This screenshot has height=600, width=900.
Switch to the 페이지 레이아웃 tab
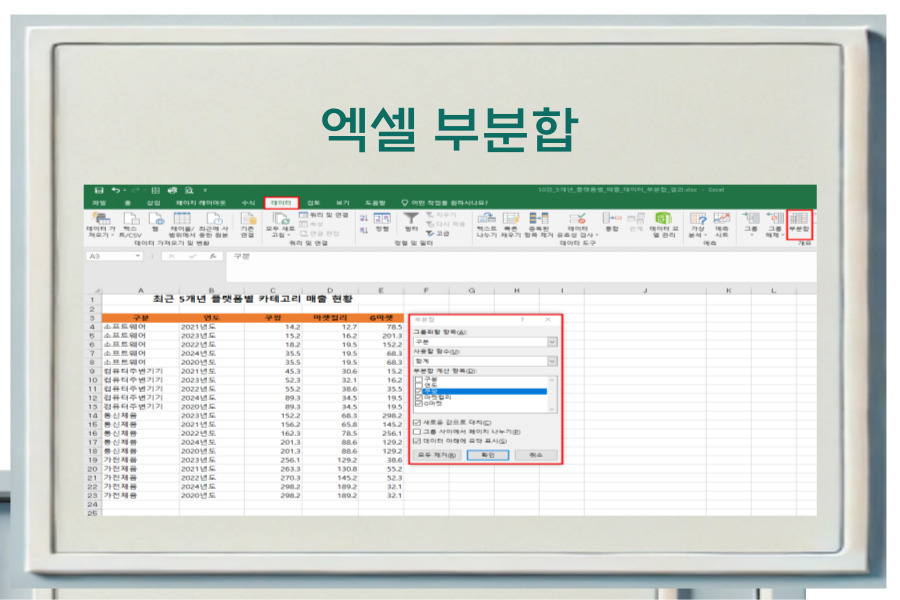[x=201, y=203]
